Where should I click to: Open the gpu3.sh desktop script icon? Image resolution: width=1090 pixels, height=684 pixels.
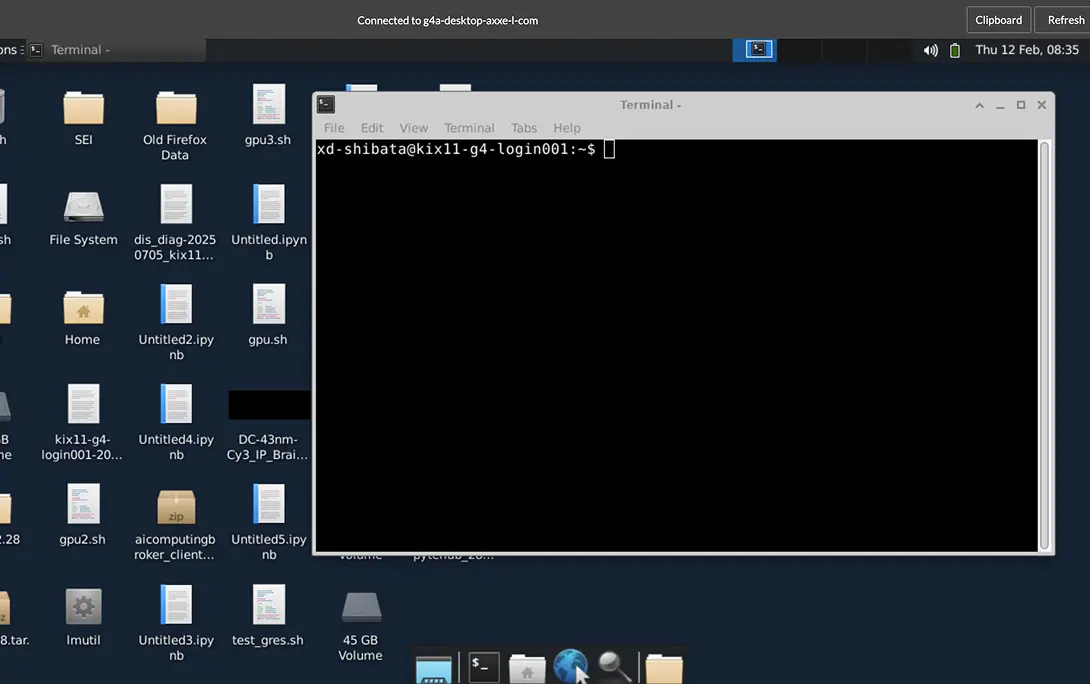point(268,106)
